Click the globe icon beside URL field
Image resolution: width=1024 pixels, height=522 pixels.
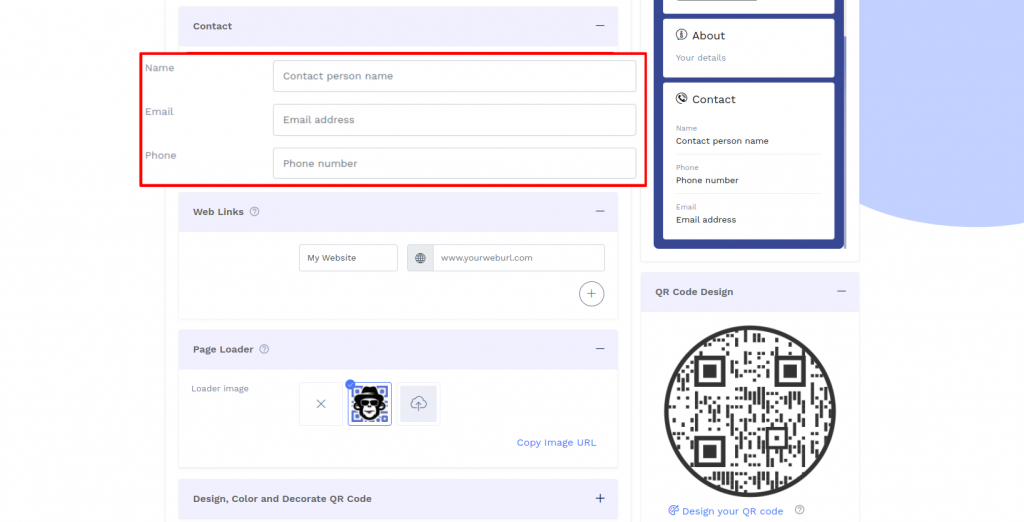420,258
